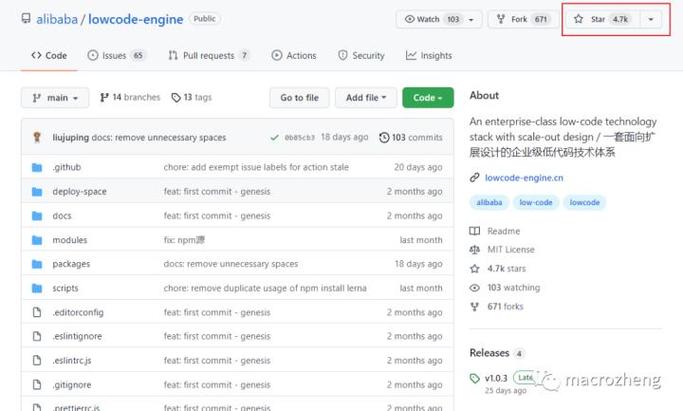
Task: Click the release tag icon beside v1.0.3
Action: click(474, 378)
